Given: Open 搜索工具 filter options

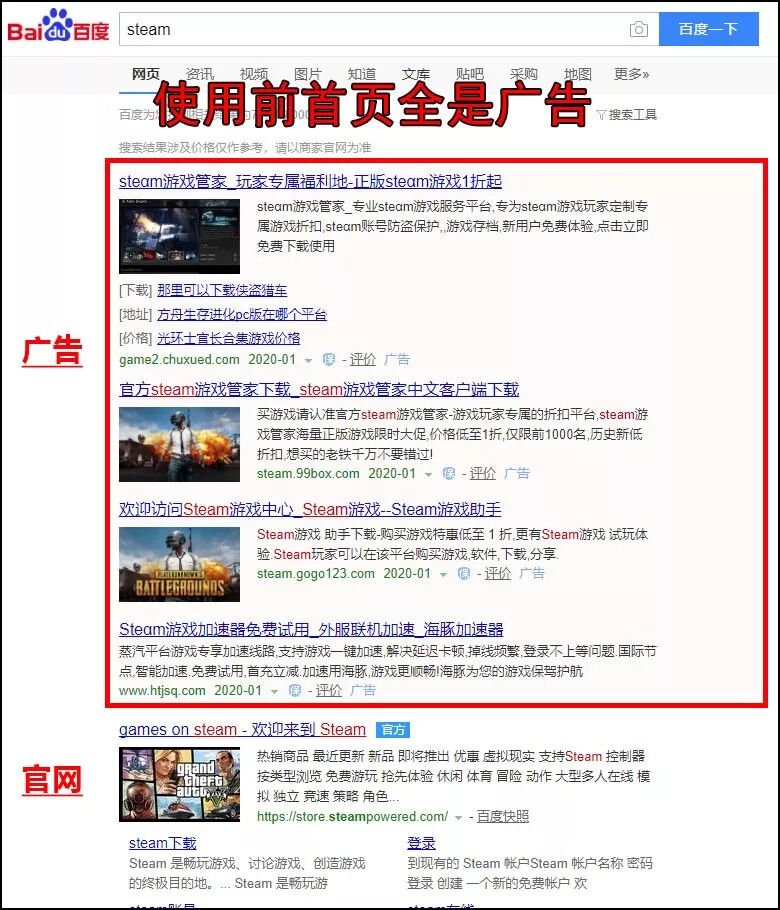Looking at the screenshot, I should click(627, 114).
